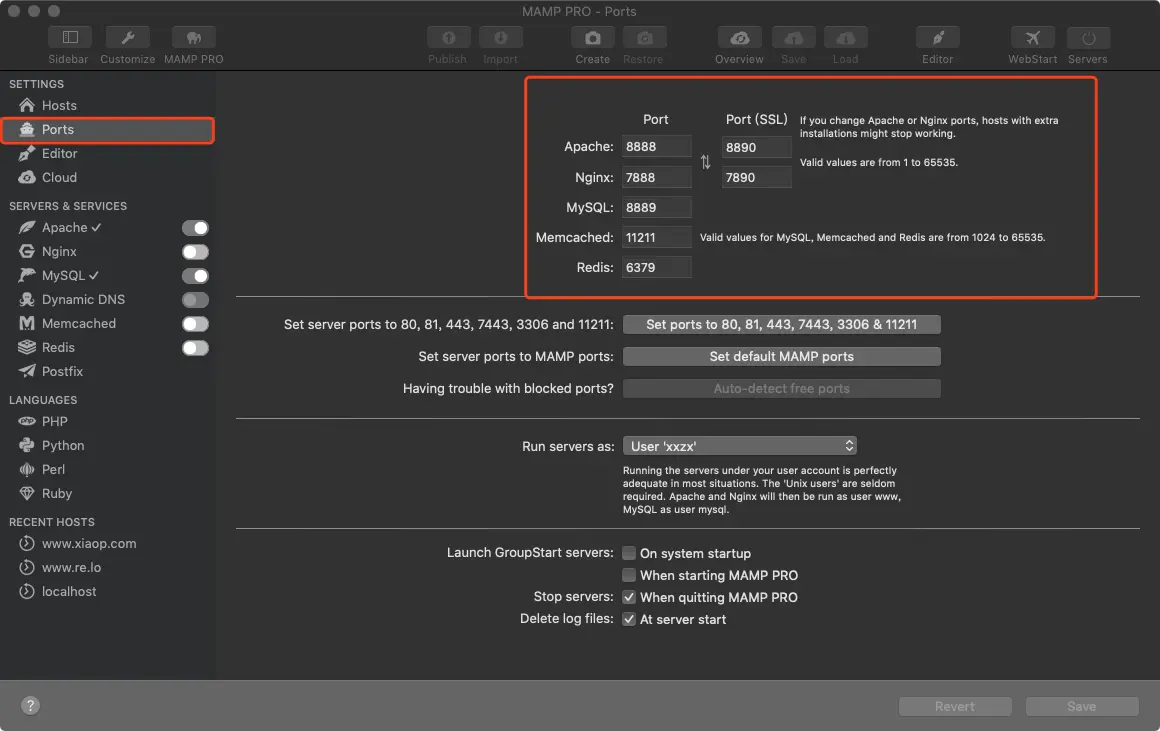Click the Restore snapshot icon
This screenshot has width=1160, height=731.
coord(644,38)
